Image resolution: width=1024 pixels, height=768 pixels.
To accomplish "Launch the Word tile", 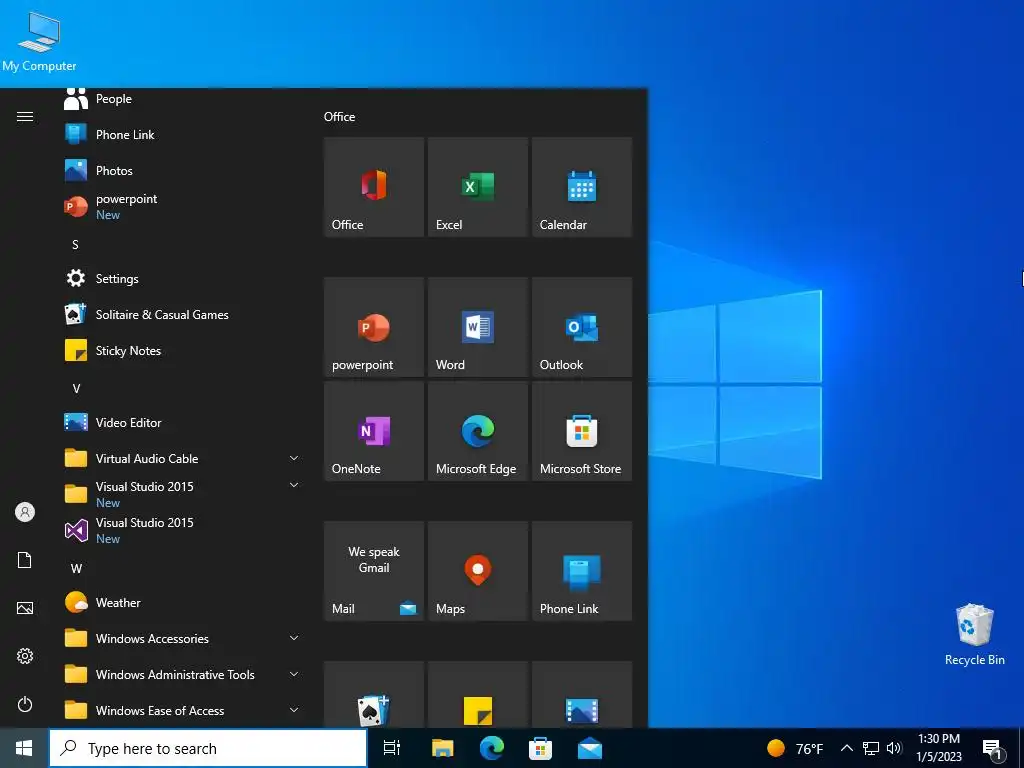I will [x=477, y=327].
